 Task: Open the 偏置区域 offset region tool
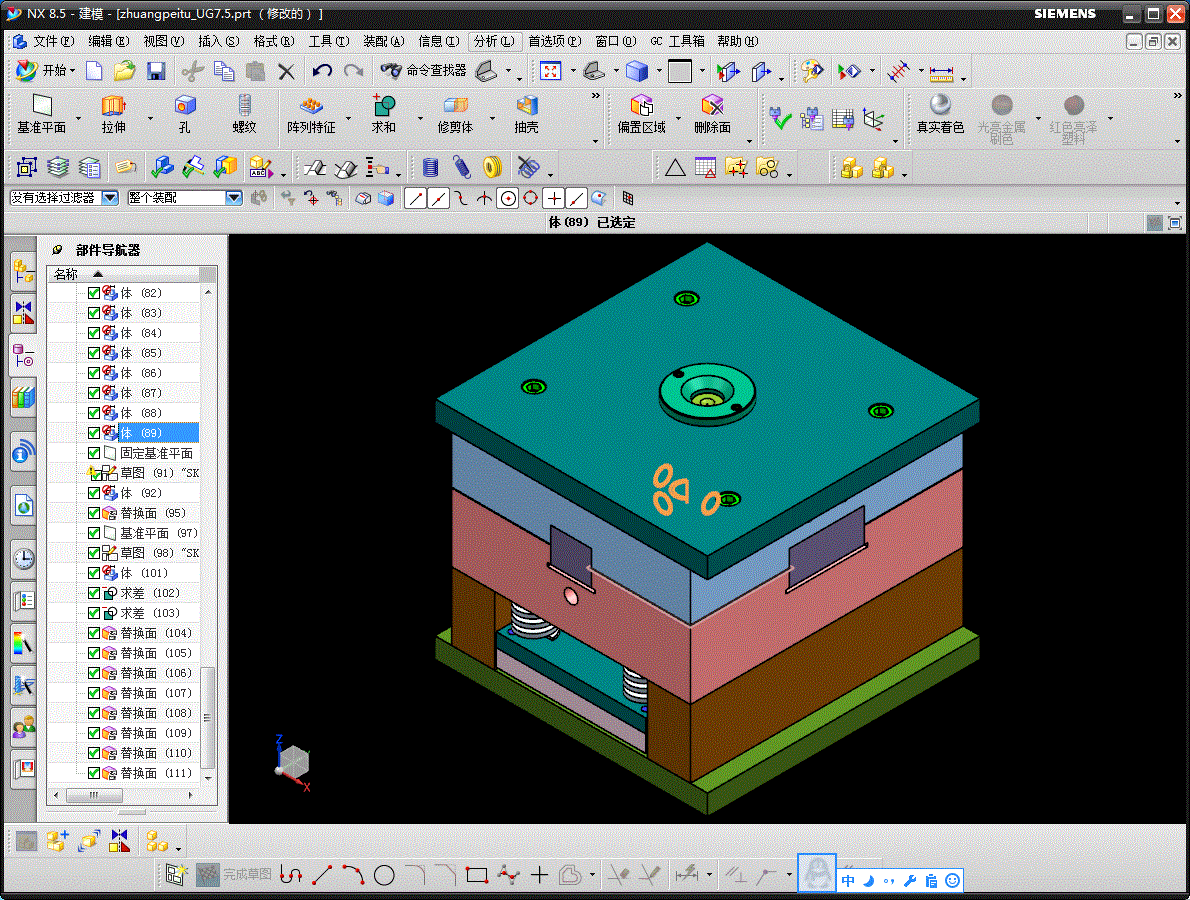[641, 114]
